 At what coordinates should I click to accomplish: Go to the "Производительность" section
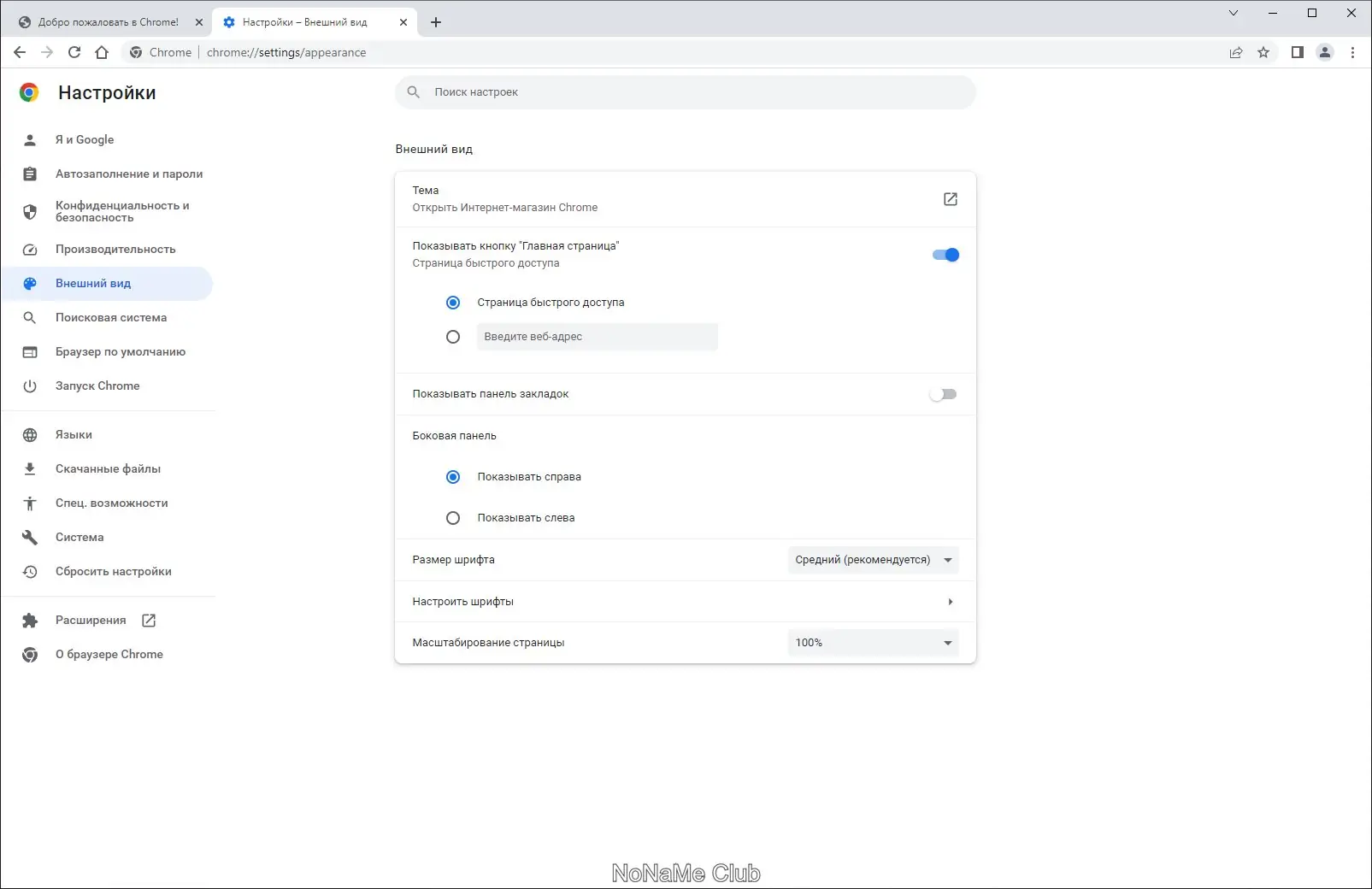115,249
